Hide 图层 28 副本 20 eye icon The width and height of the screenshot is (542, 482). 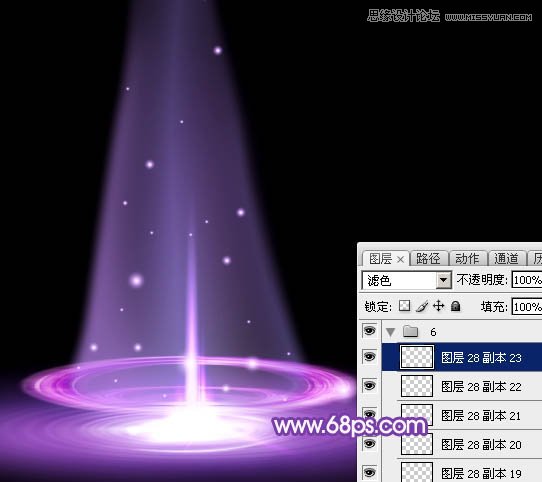click(x=370, y=444)
